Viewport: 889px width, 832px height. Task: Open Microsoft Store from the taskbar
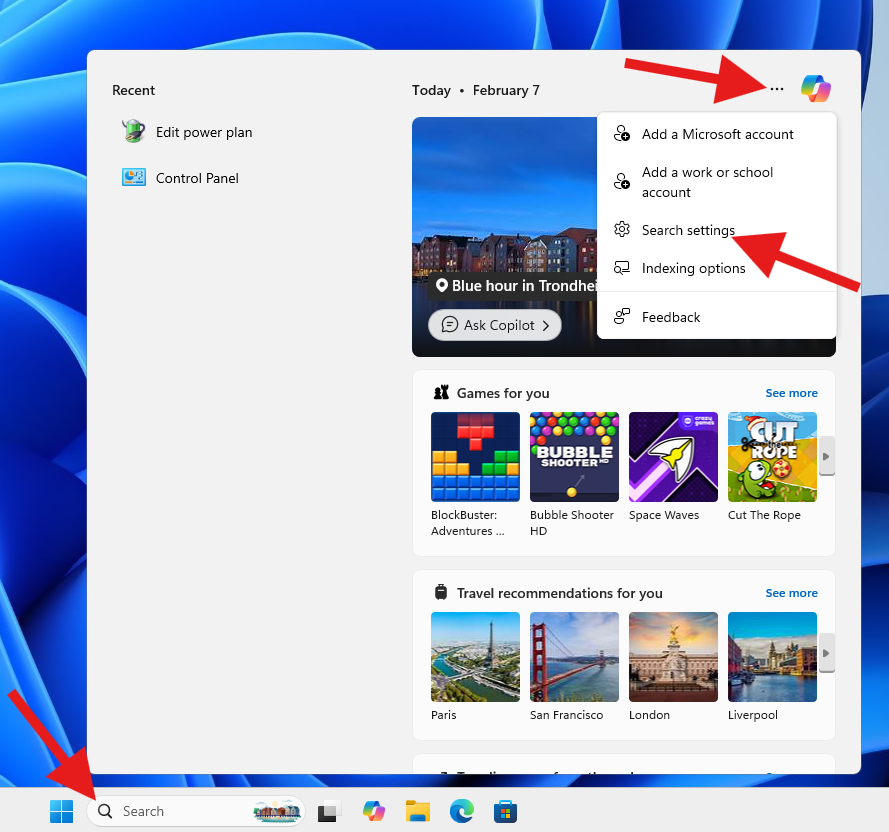pos(505,811)
